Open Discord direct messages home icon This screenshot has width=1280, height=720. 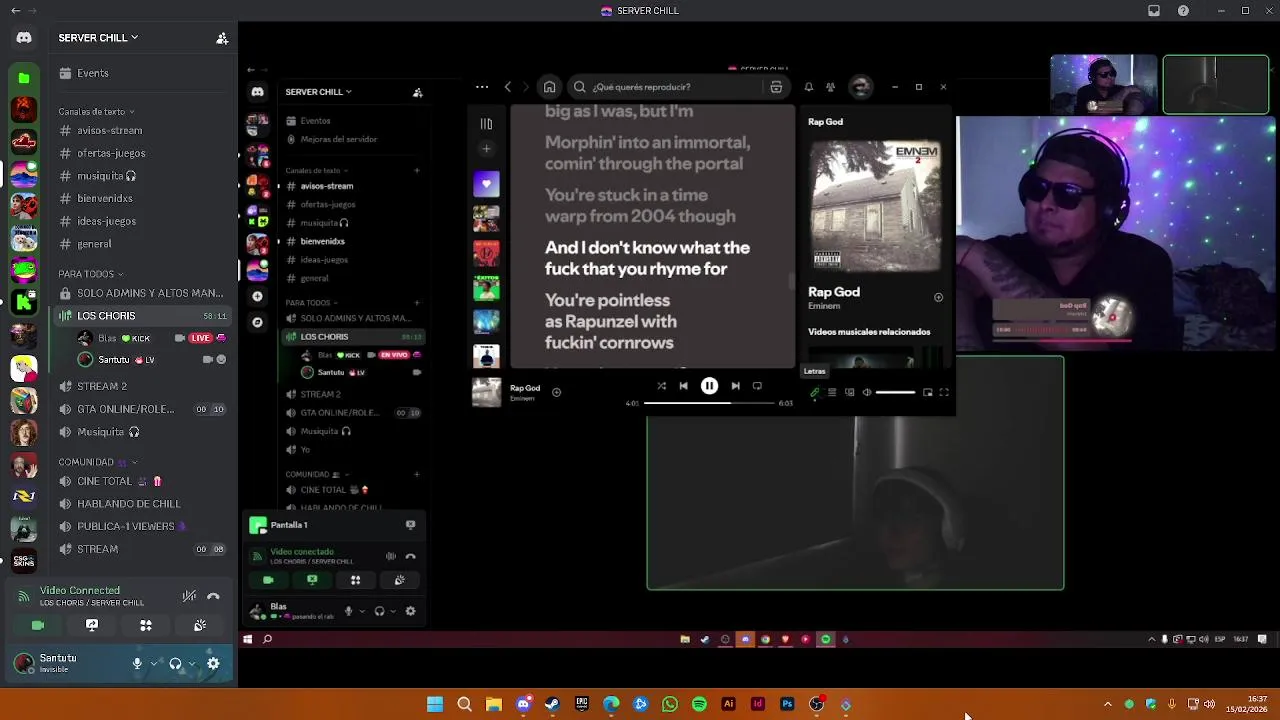click(x=24, y=38)
